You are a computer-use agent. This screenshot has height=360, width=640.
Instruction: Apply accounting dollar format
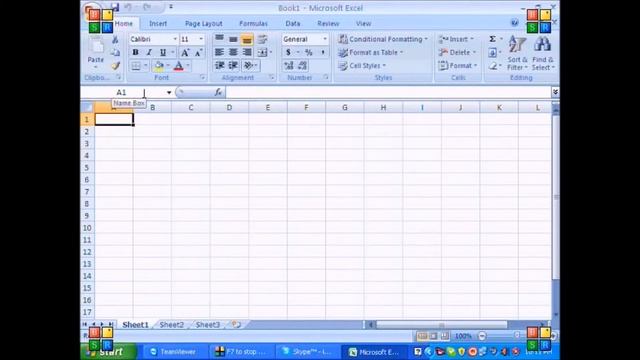288,52
